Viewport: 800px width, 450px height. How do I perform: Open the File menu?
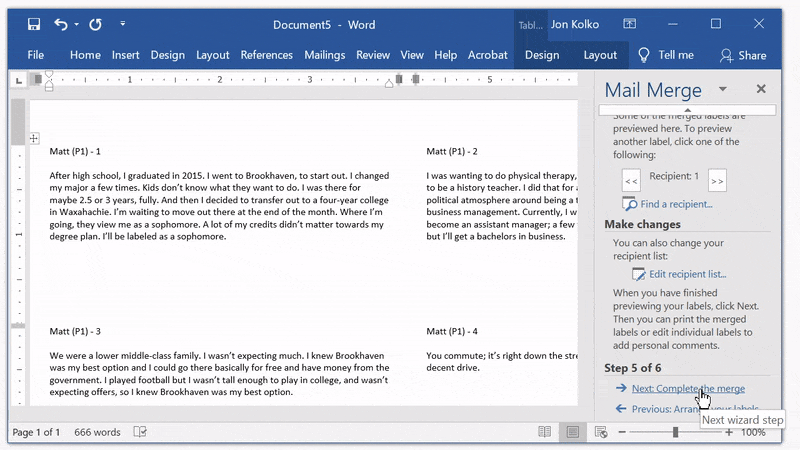[35, 55]
